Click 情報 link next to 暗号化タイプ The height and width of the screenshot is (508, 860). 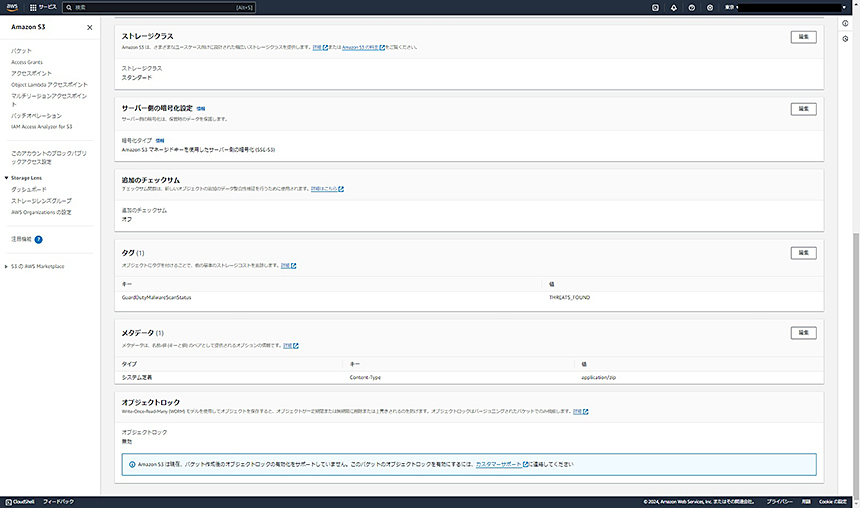[x=160, y=140]
